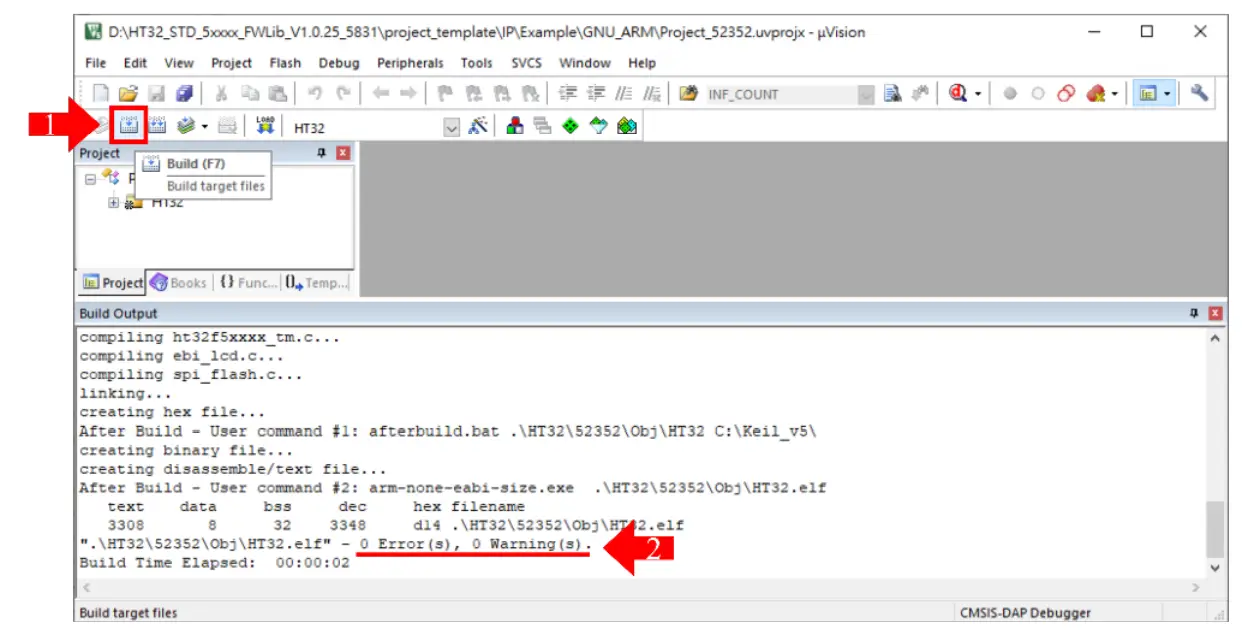Viewport: 1242px width, 635px height.
Task: Open the Debug menu
Action: 340,63
